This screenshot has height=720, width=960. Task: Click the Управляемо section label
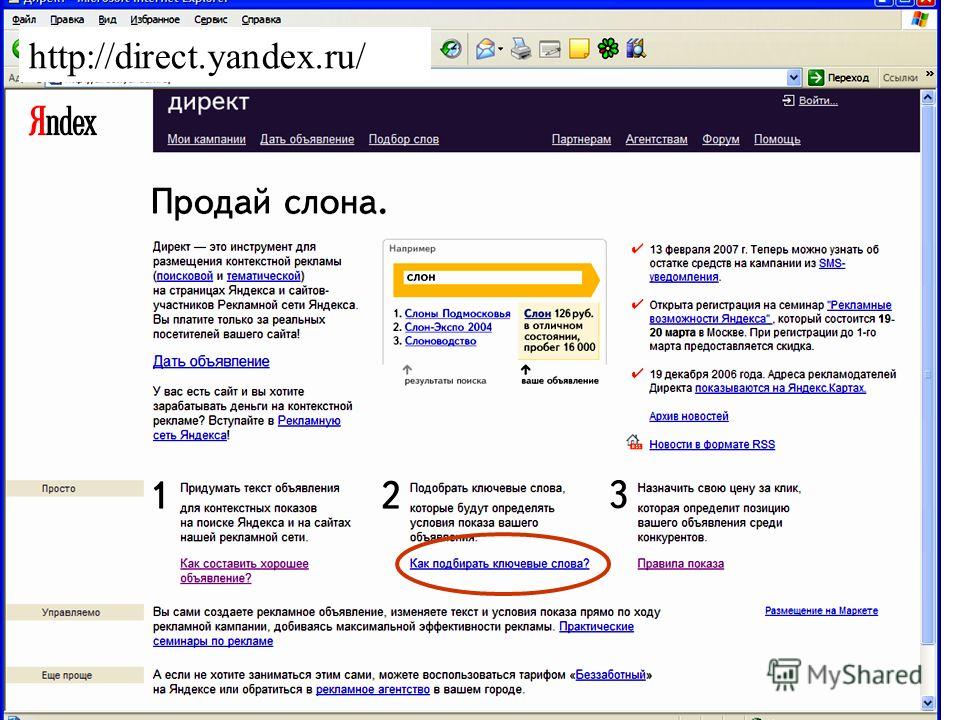[x=71, y=612]
